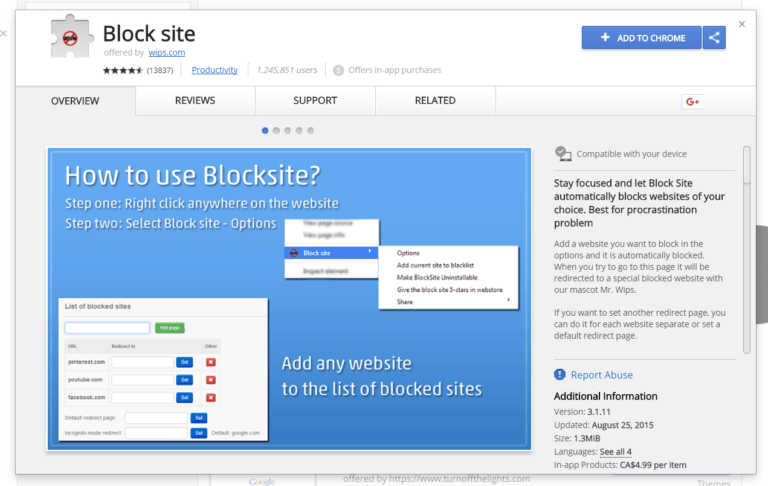Viewport: 768px width, 486px height.
Task: Click the Offers in-app purchases text
Action: coord(395,70)
